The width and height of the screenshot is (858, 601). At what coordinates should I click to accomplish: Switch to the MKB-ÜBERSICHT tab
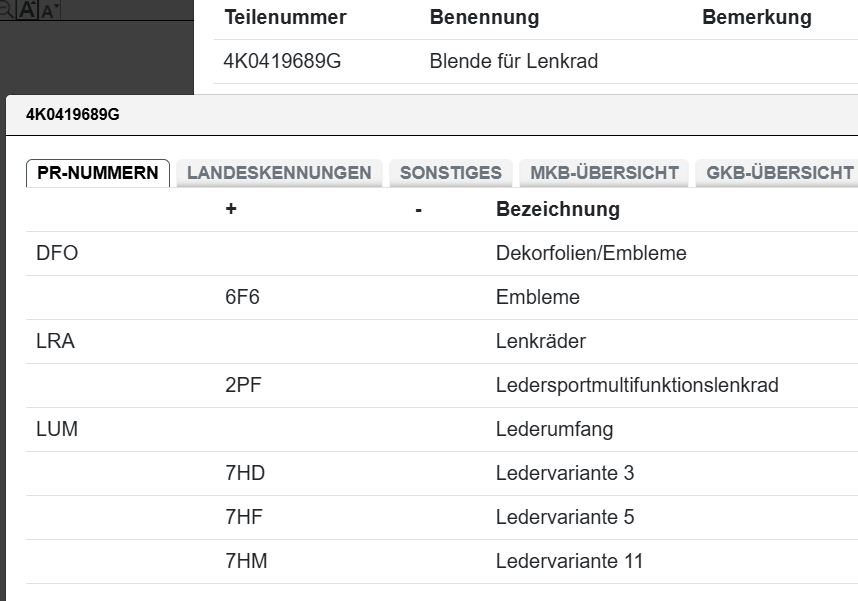604,173
